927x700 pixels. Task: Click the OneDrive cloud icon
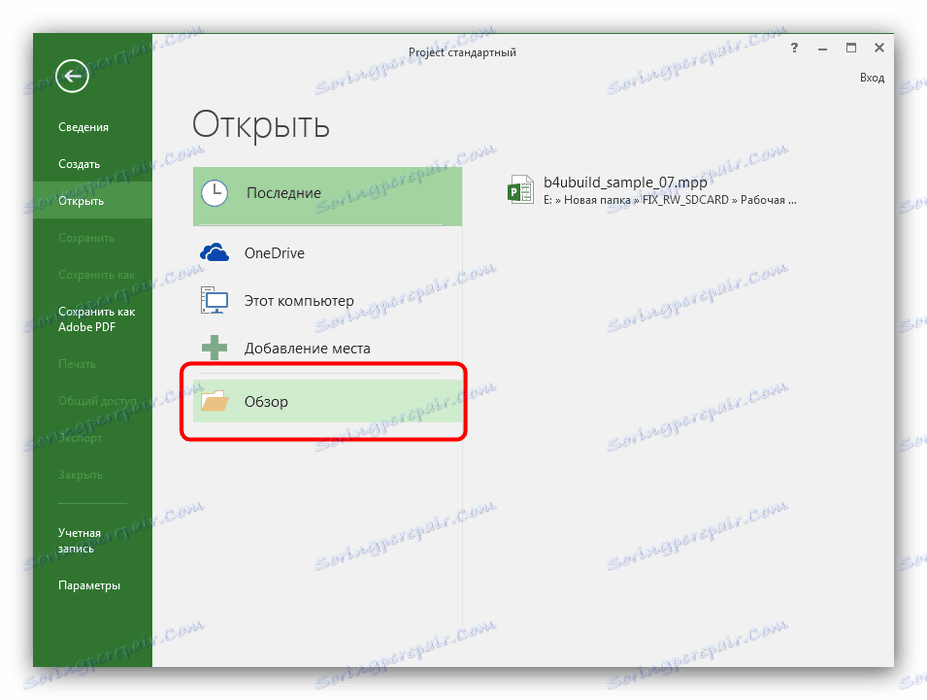214,252
